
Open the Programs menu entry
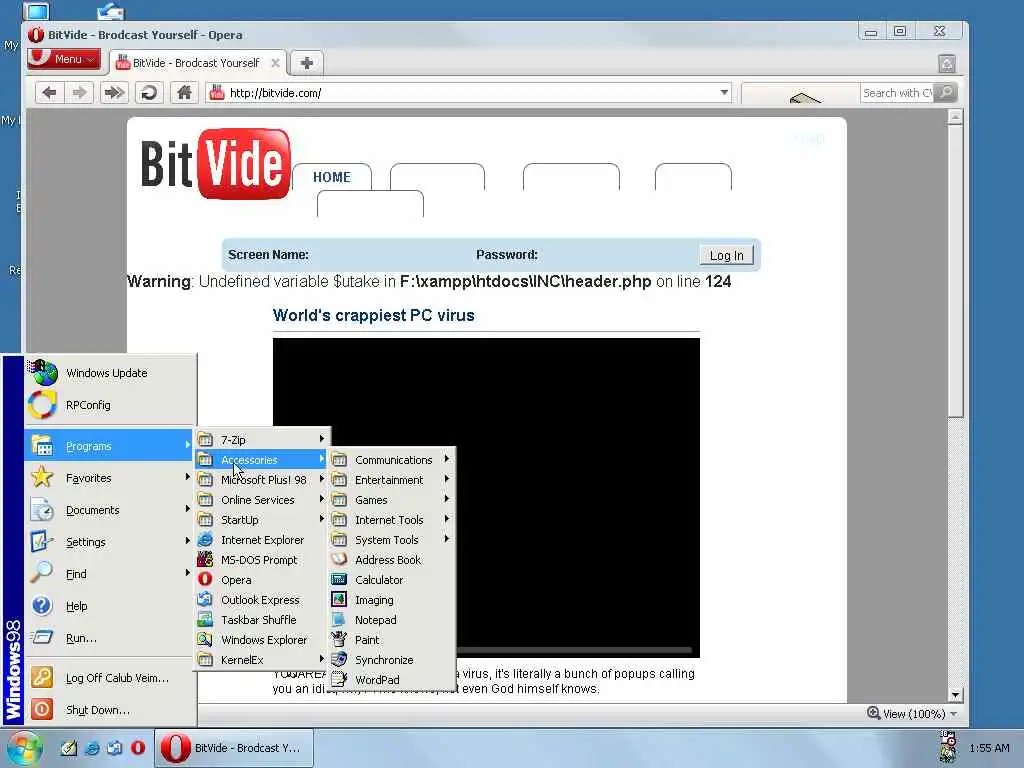point(110,446)
